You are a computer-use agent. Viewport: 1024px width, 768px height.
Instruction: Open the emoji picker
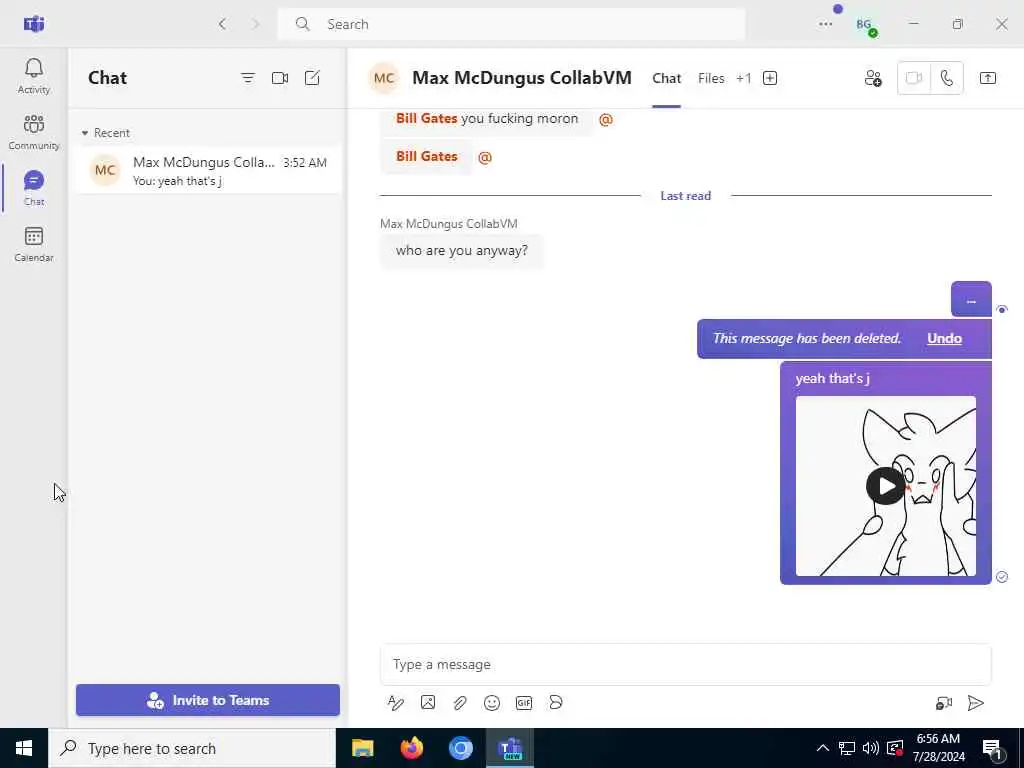click(x=492, y=703)
